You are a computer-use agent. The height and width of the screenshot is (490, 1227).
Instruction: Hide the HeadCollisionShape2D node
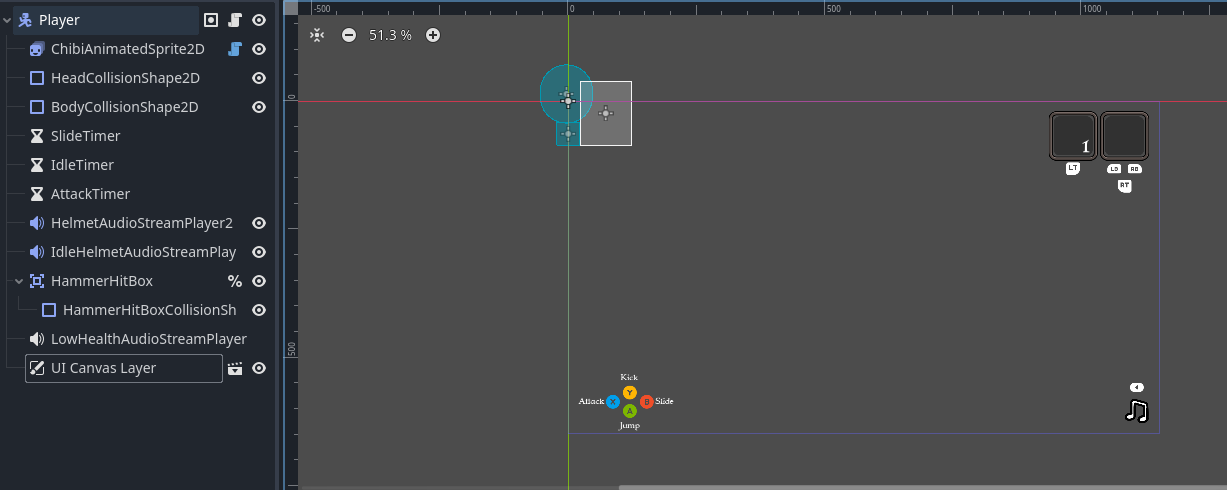coord(259,78)
